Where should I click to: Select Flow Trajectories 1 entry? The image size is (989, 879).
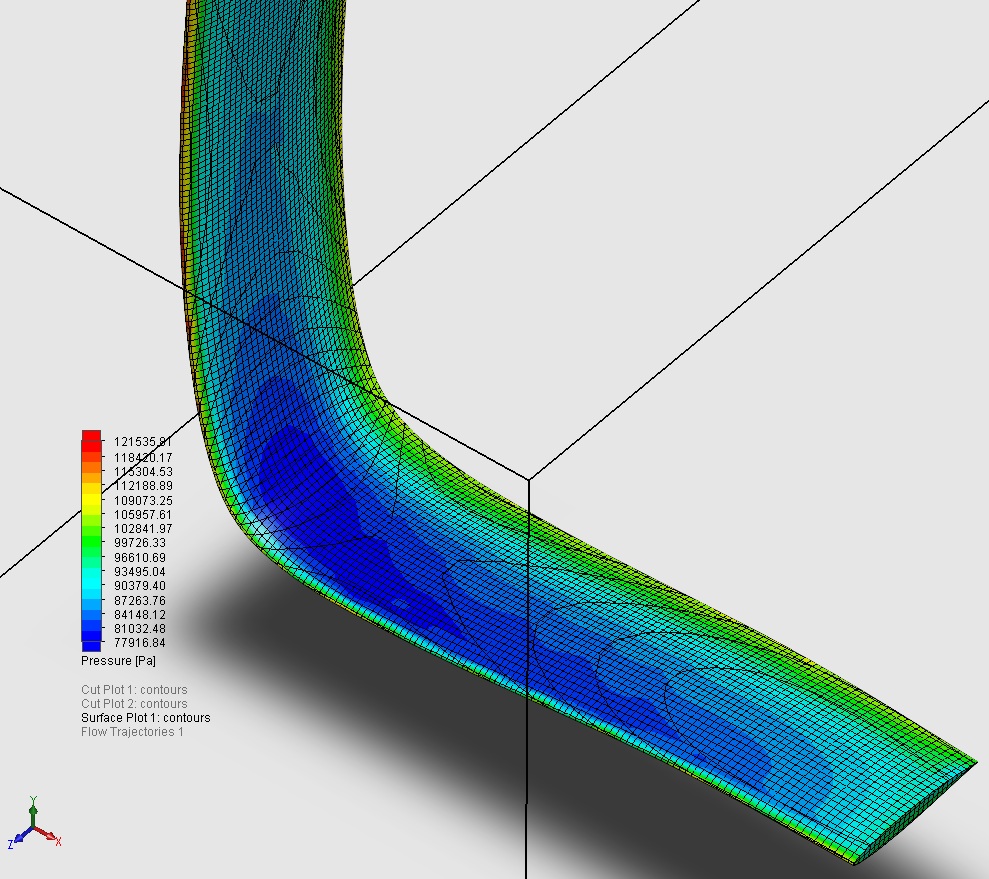coord(132,732)
